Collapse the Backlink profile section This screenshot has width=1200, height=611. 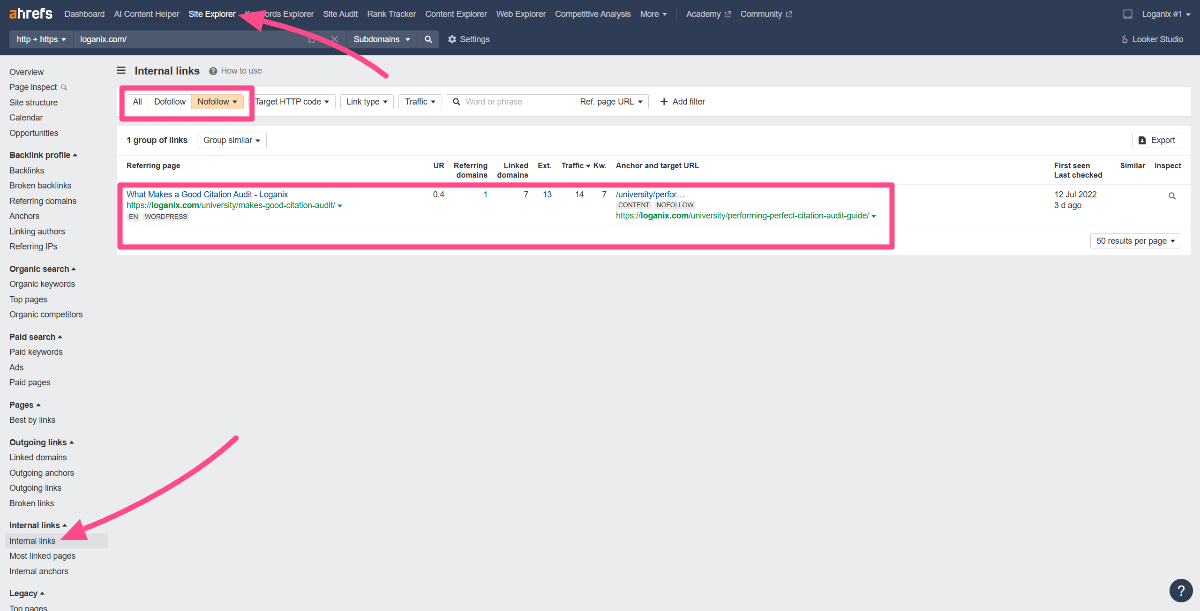pos(43,155)
